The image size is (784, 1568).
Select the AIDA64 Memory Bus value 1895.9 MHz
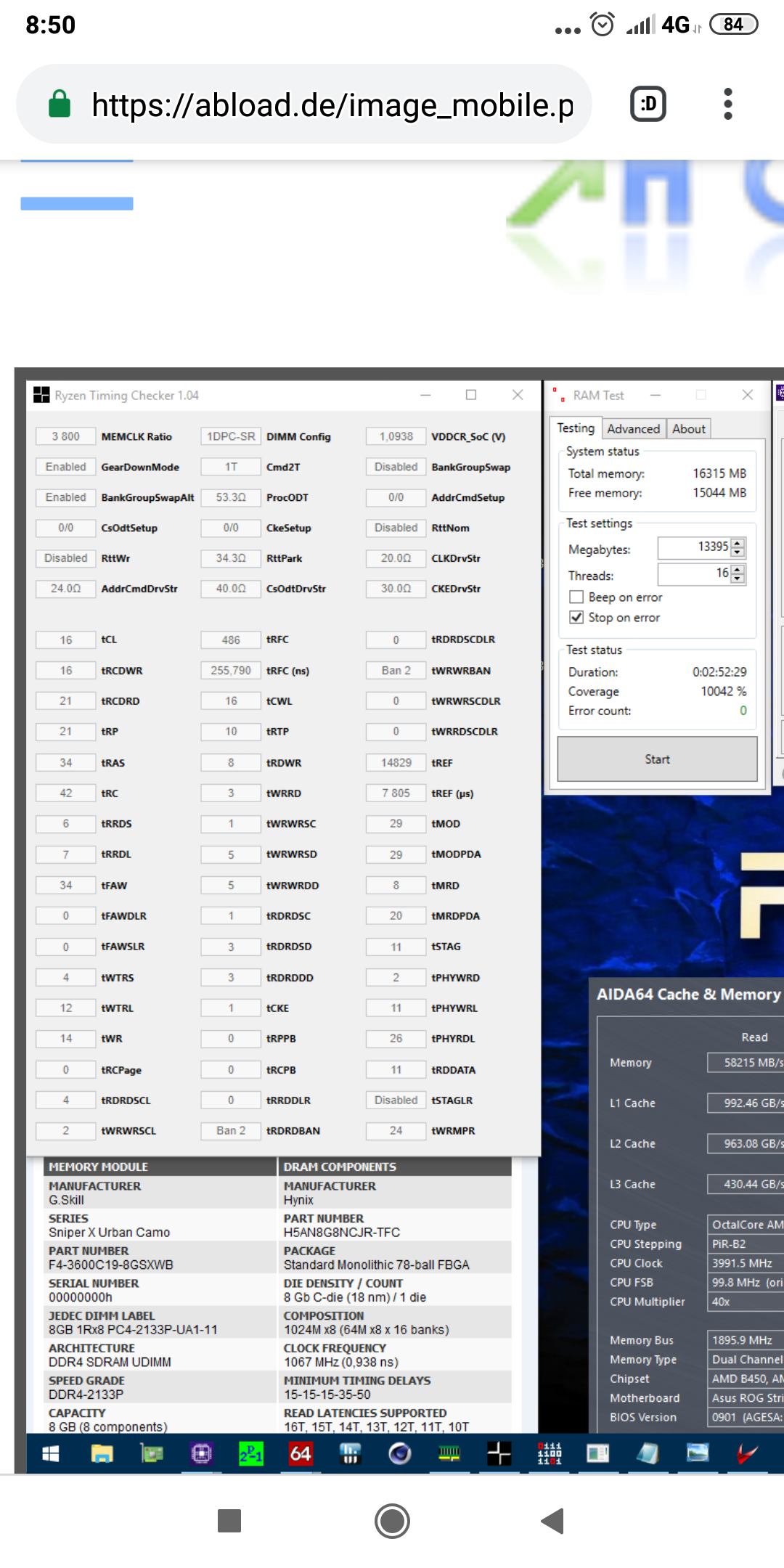[x=746, y=1340]
